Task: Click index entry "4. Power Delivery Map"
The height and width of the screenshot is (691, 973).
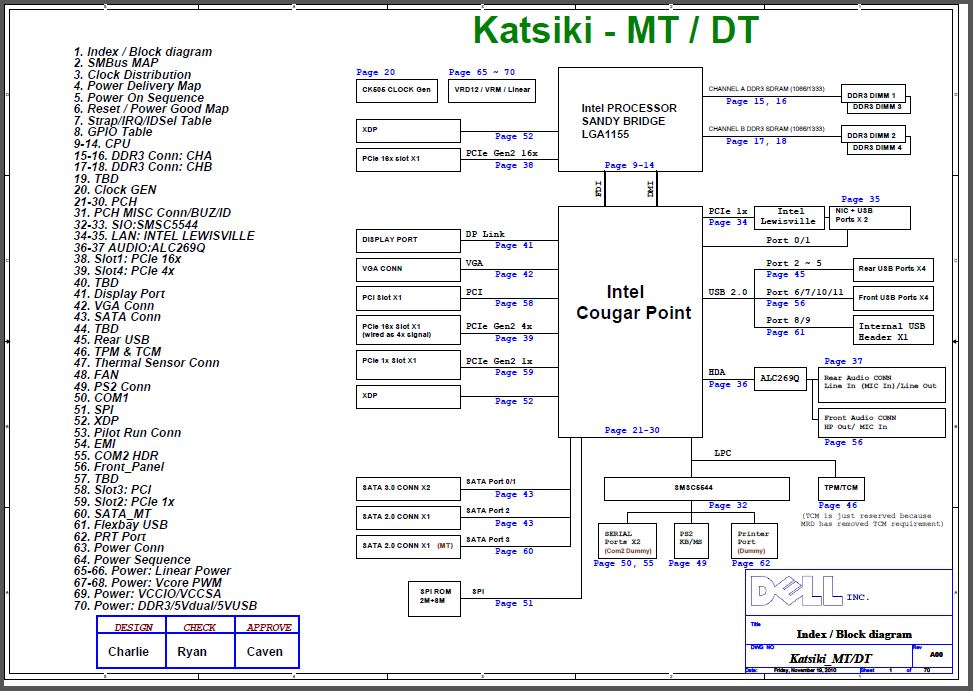Action: tap(137, 86)
